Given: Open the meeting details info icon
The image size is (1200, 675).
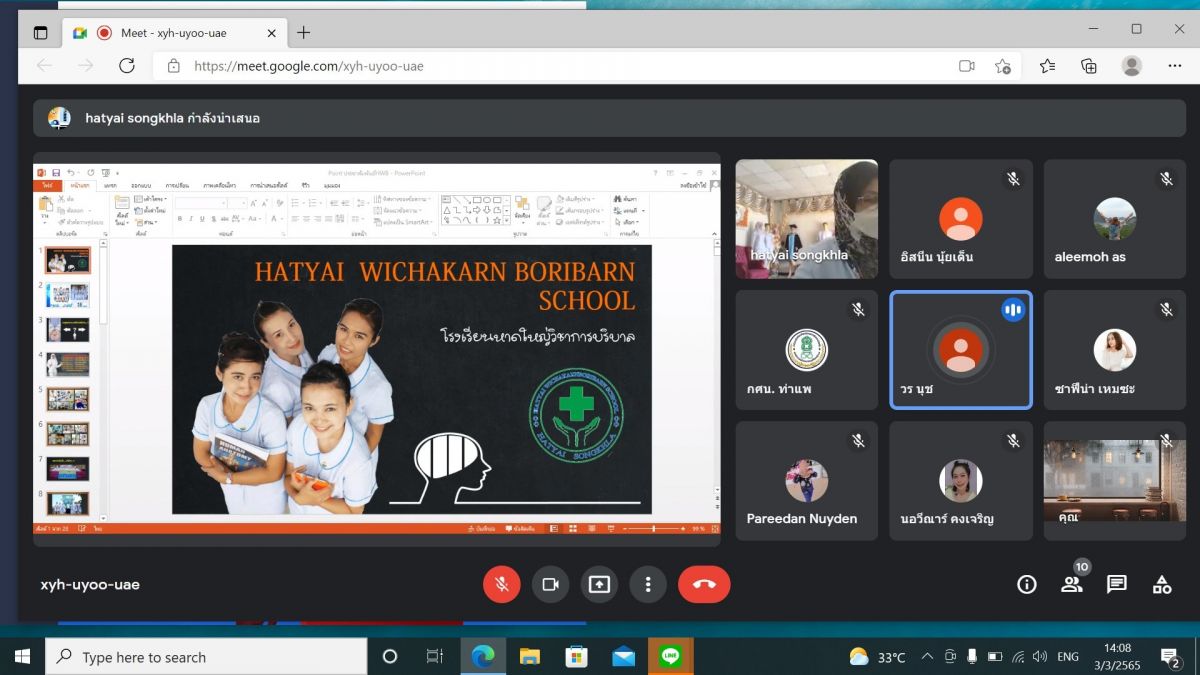Looking at the screenshot, I should (x=1026, y=585).
